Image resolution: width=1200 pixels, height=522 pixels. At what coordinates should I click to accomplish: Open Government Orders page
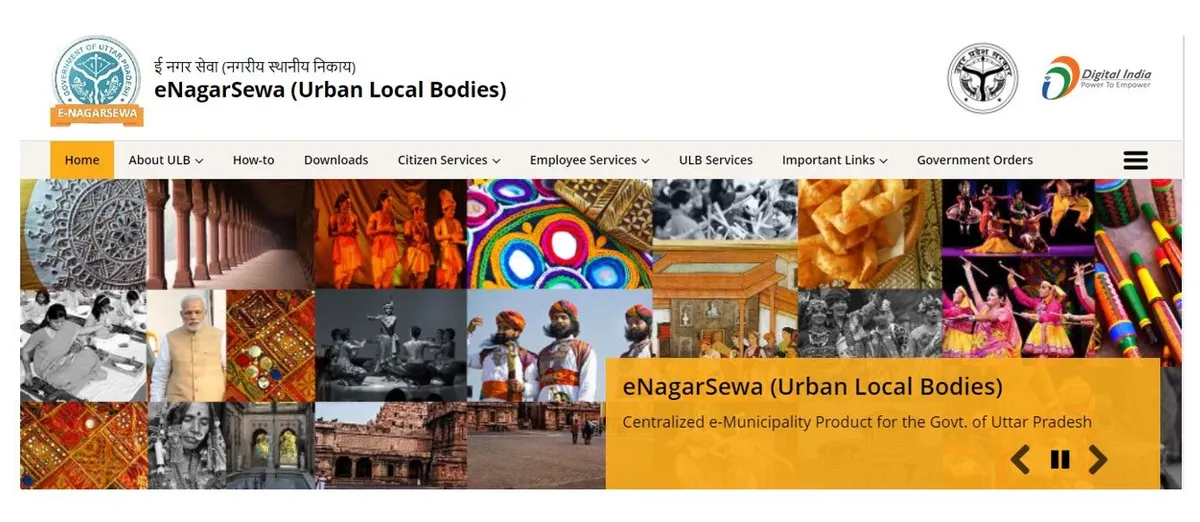pyautogui.click(x=975, y=160)
